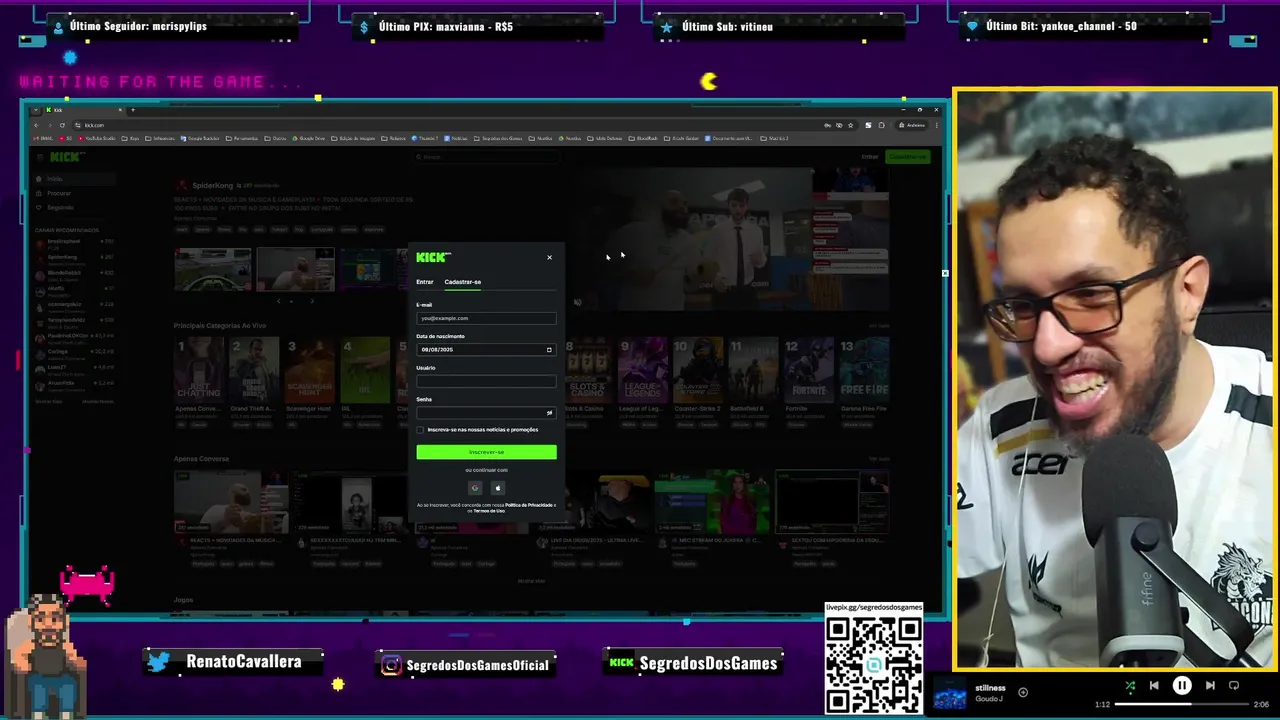Open the Política de Privacidade link

pyautogui.click(x=528, y=505)
